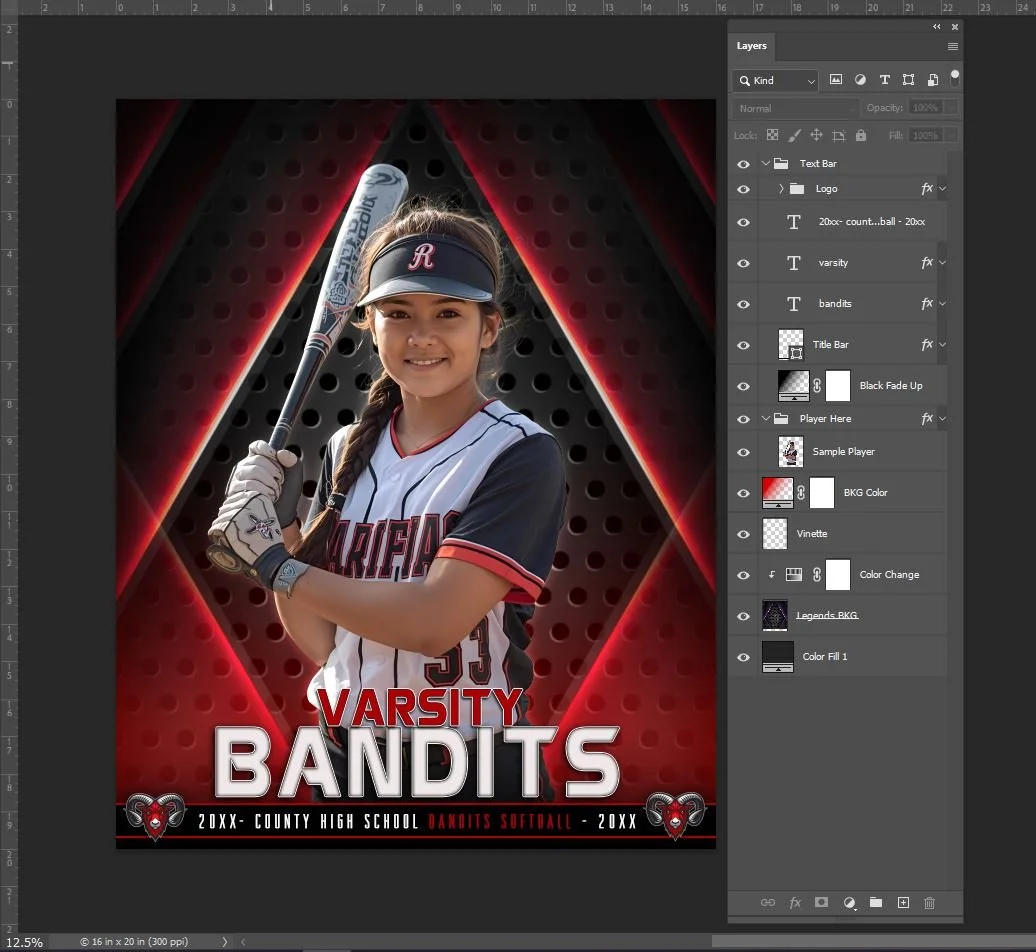Expand bandits layer effects arrow
This screenshot has width=1036, height=952.
click(942, 303)
